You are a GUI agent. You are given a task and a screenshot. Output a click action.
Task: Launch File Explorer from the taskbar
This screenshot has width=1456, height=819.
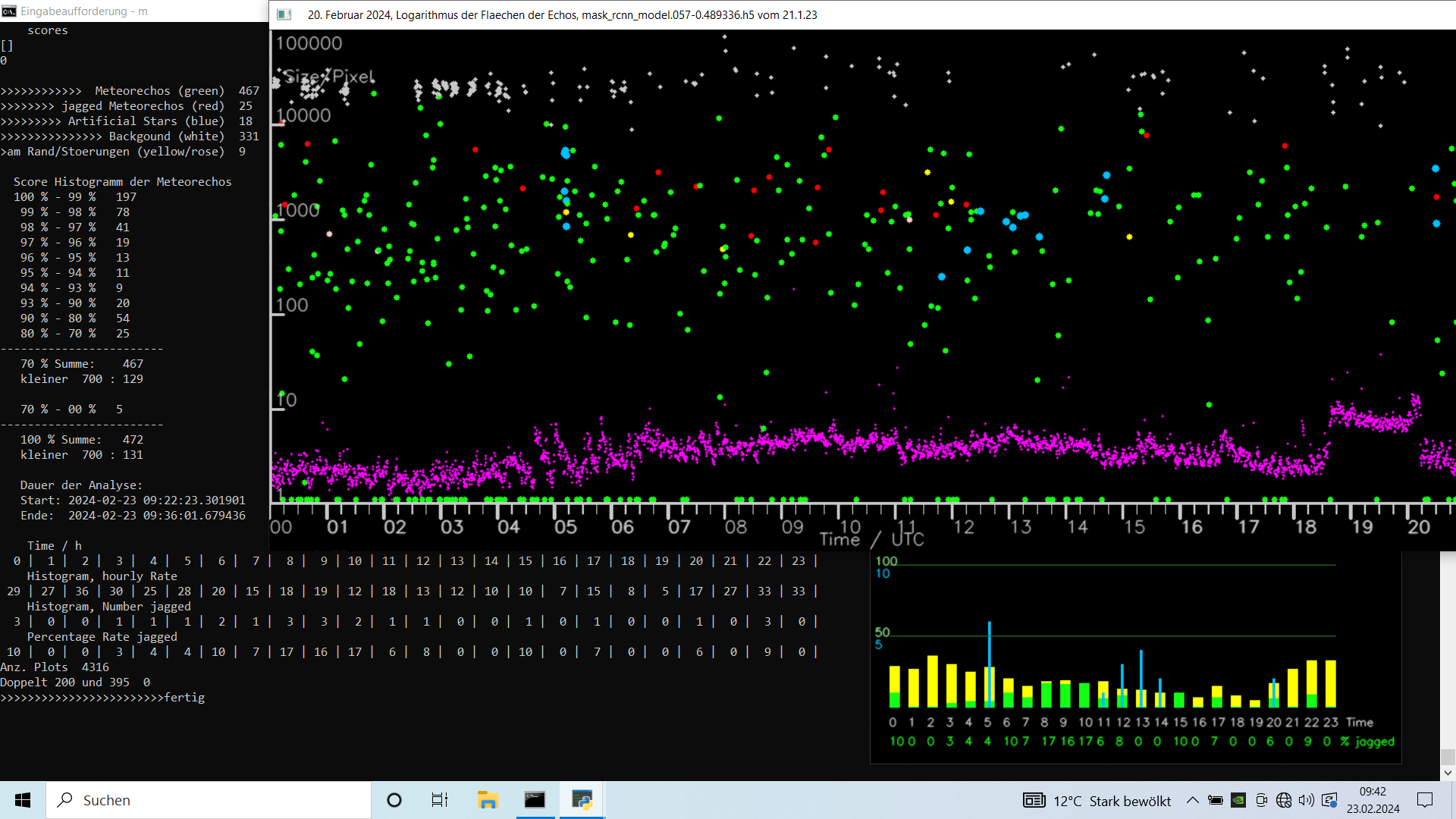pyautogui.click(x=487, y=800)
